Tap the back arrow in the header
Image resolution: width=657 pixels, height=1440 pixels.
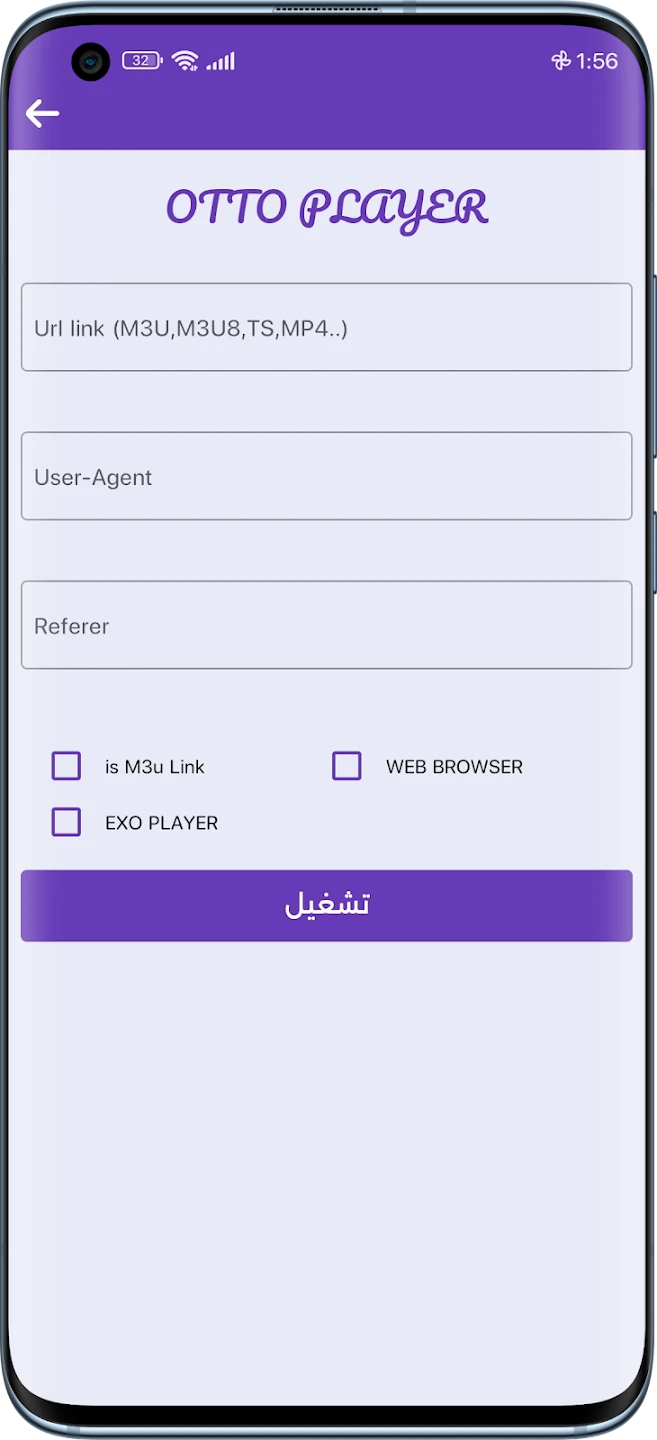tap(42, 114)
